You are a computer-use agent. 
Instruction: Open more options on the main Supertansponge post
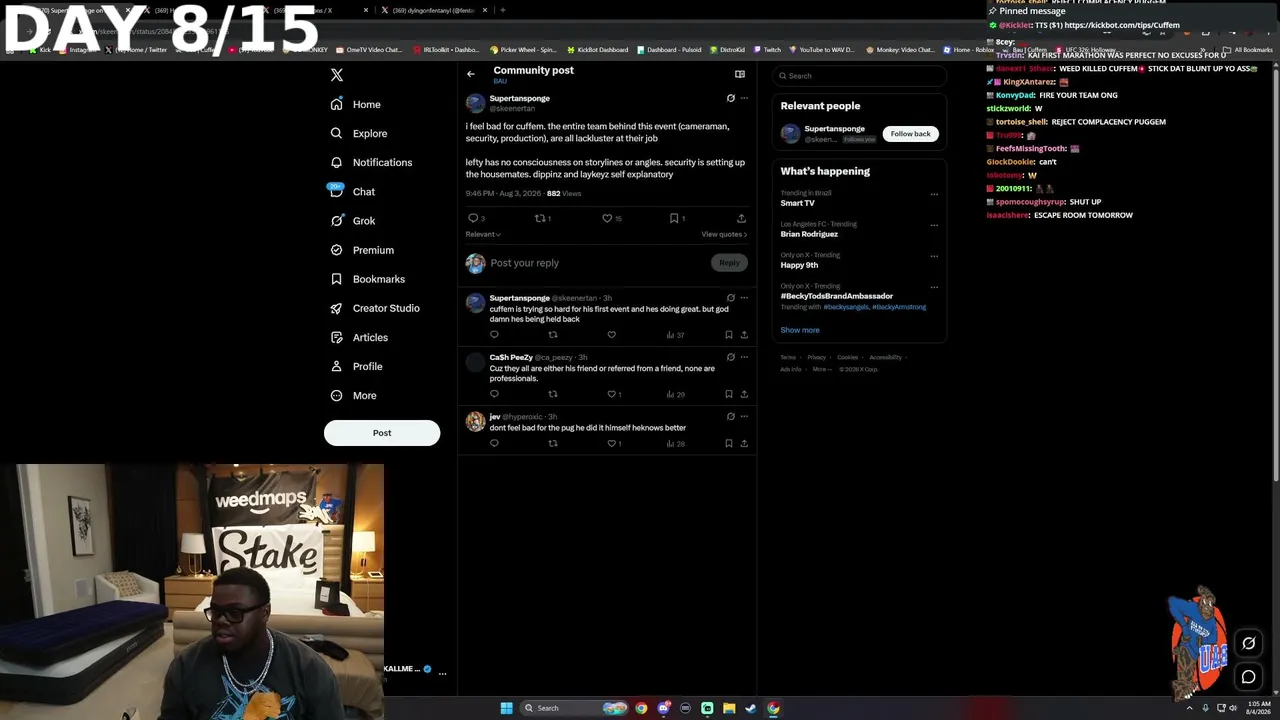click(x=744, y=98)
